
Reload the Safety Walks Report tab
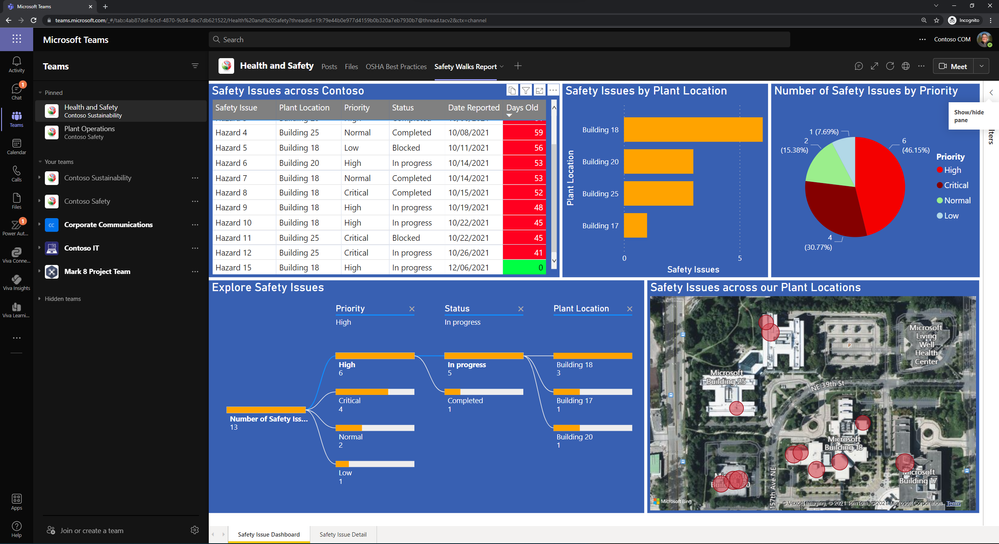click(x=890, y=66)
